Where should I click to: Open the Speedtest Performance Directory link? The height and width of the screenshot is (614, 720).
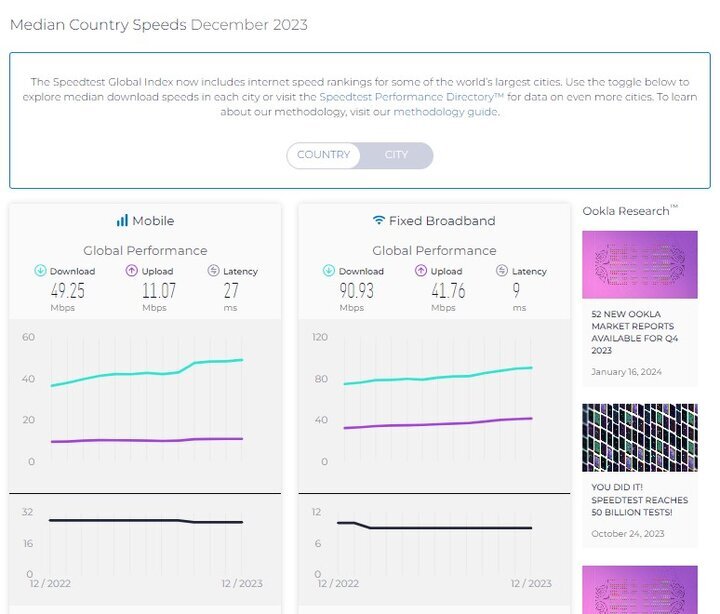coord(411,97)
